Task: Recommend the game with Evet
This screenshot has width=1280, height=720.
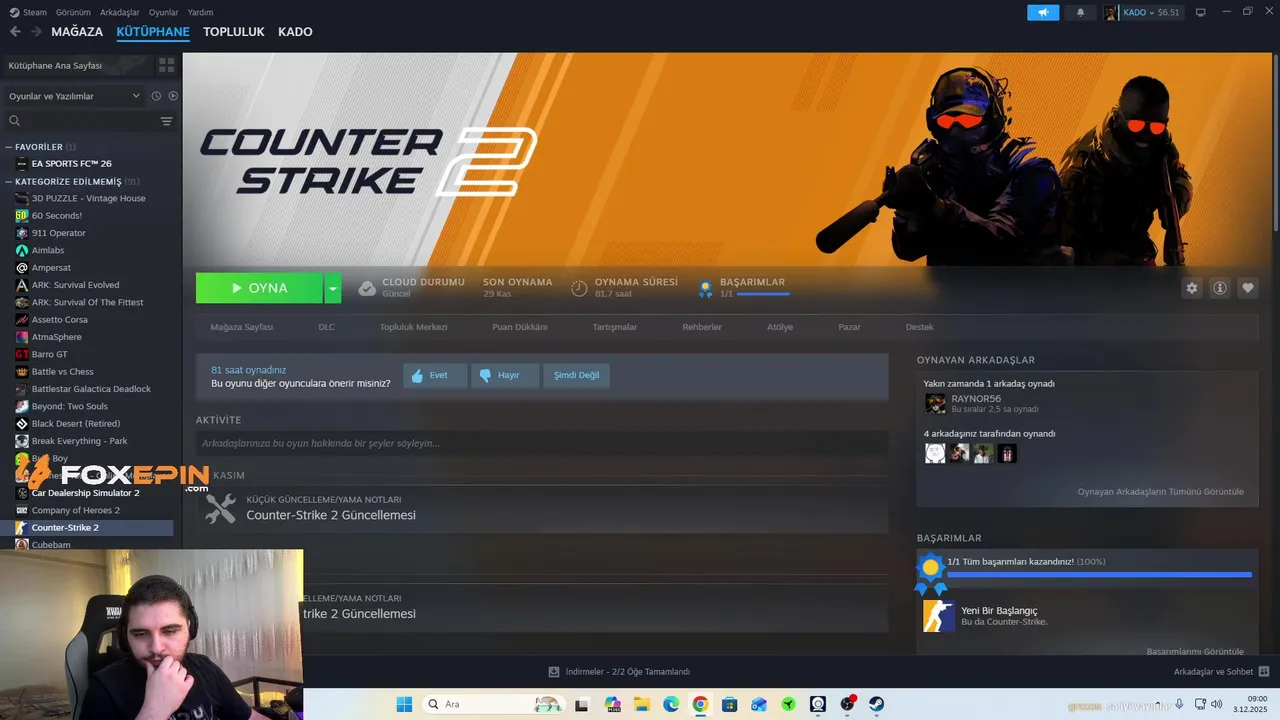Action: (435, 375)
